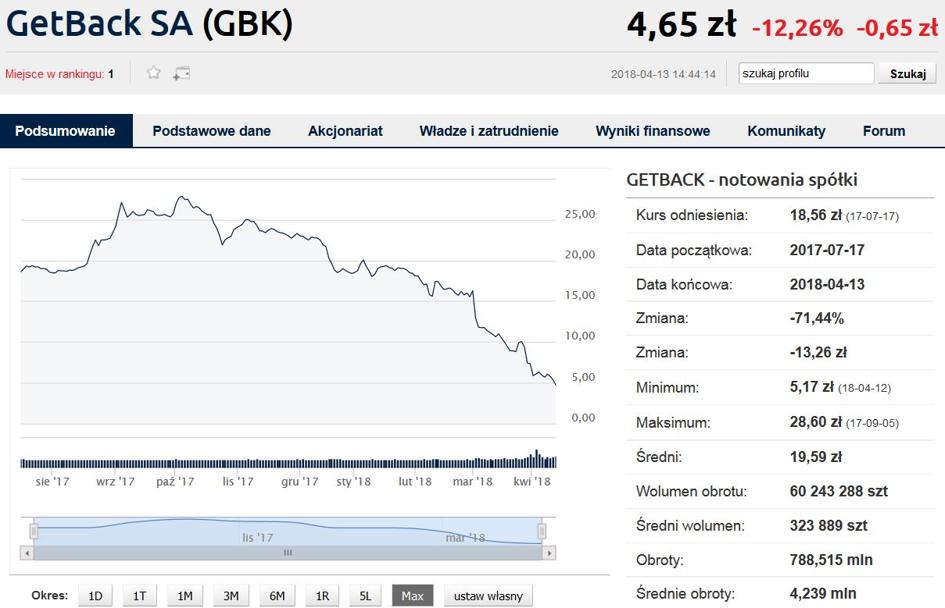945x608 pixels.
Task: Focus the szukaj profilu search field
Action: (806, 74)
